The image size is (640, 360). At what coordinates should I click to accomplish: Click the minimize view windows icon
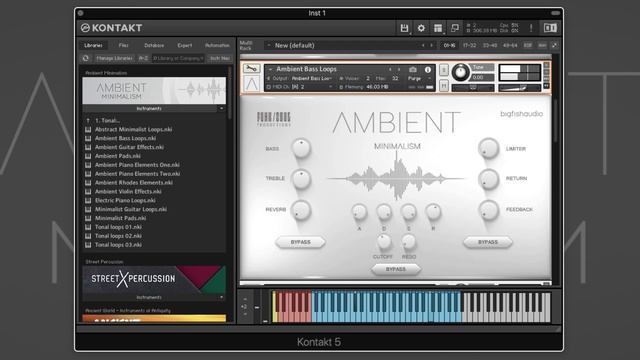[454, 28]
